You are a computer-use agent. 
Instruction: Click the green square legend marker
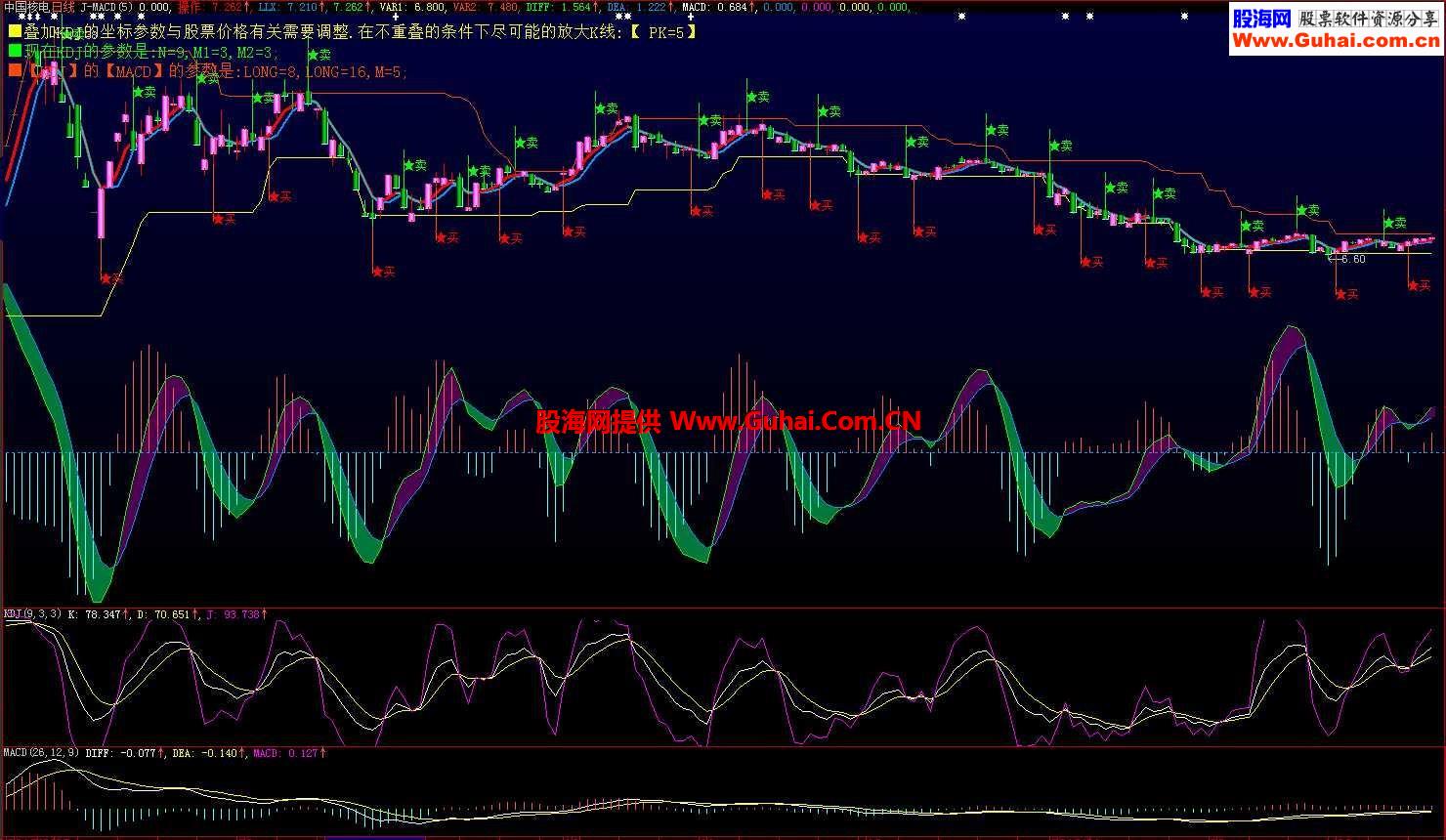(14, 52)
